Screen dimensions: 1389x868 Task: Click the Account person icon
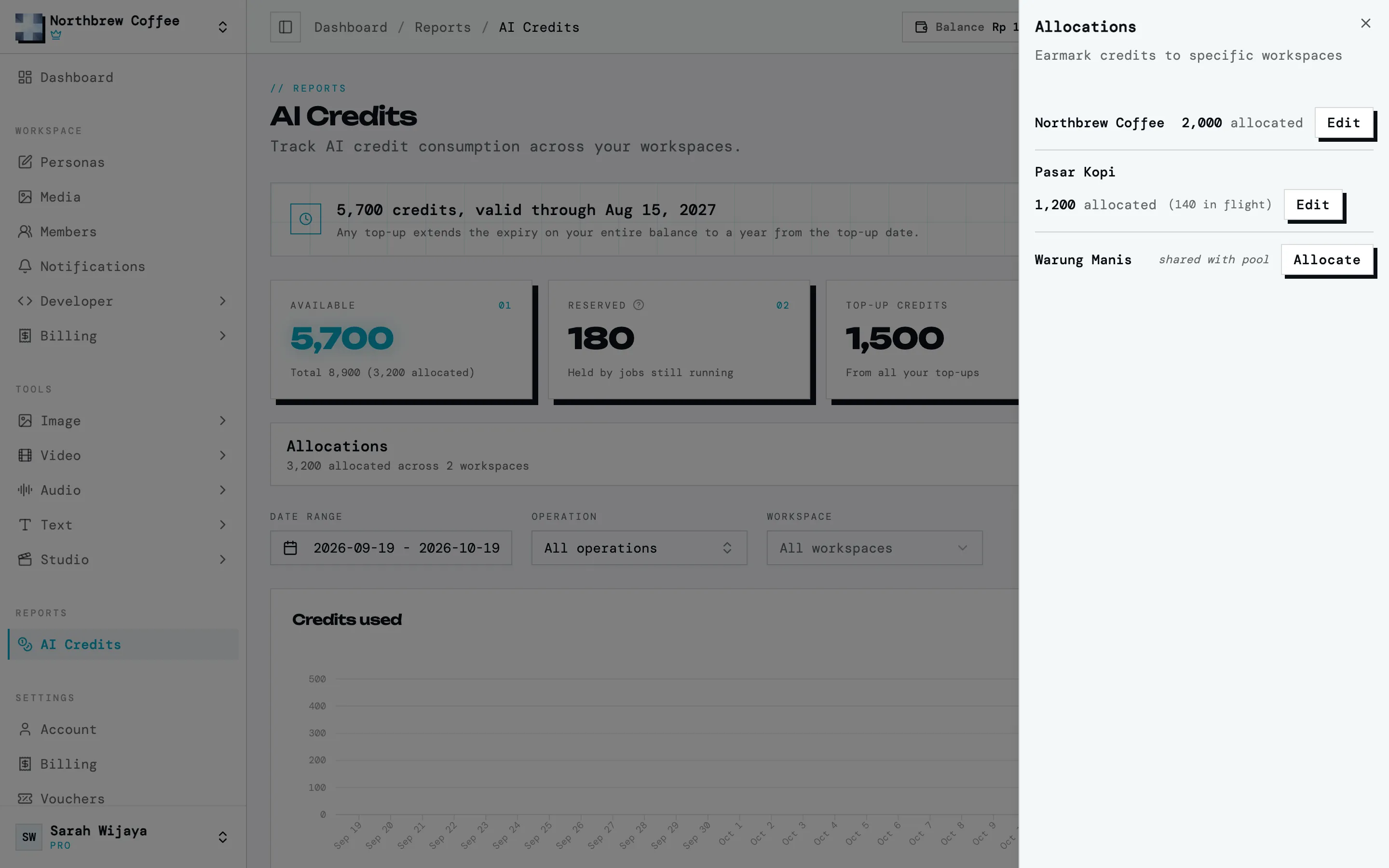[25, 729]
